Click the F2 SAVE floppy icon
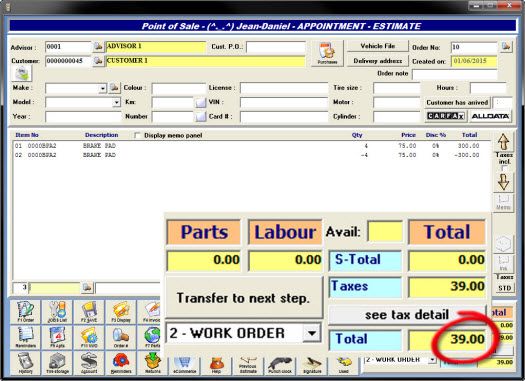 pyautogui.click(x=89, y=312)
